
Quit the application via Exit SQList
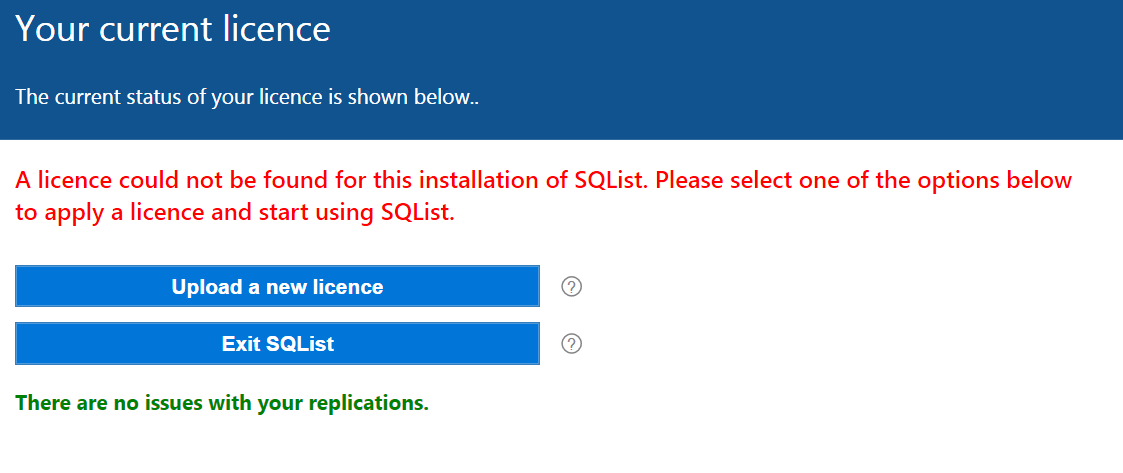277,344
